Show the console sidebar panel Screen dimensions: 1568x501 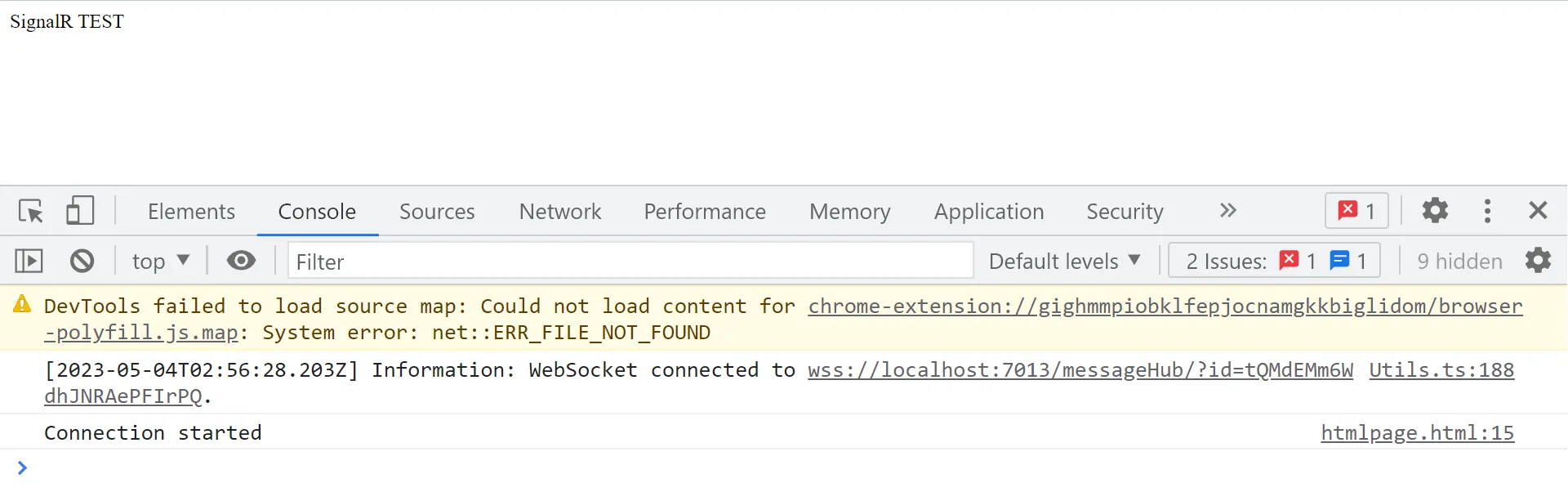(29, 261)
